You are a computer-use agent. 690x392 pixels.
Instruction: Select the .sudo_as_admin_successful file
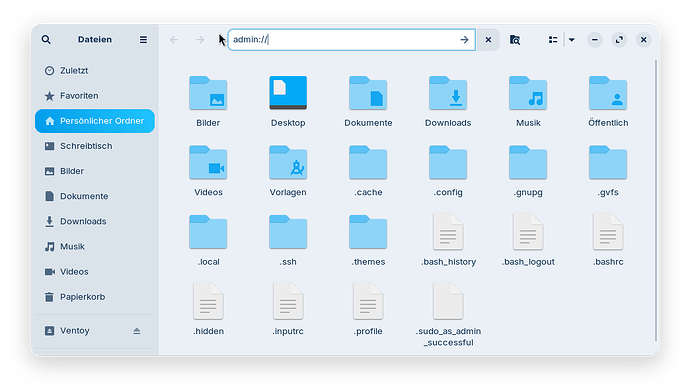tap(448, 301)
